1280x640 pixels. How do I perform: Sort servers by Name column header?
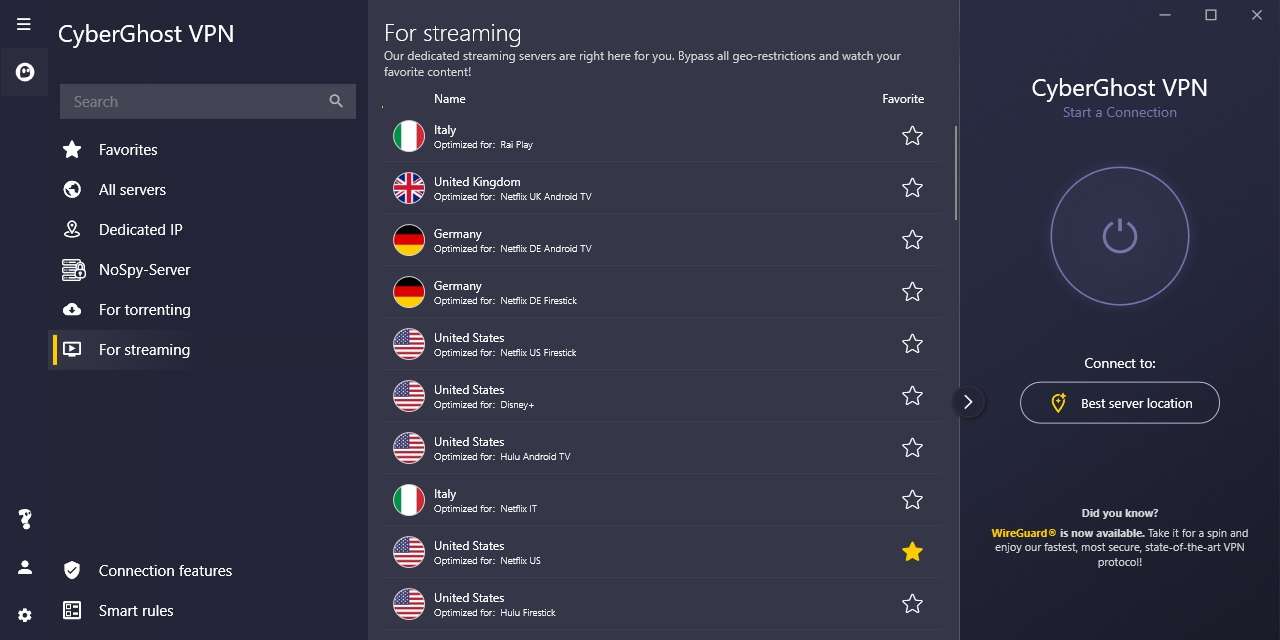[449, 99]
